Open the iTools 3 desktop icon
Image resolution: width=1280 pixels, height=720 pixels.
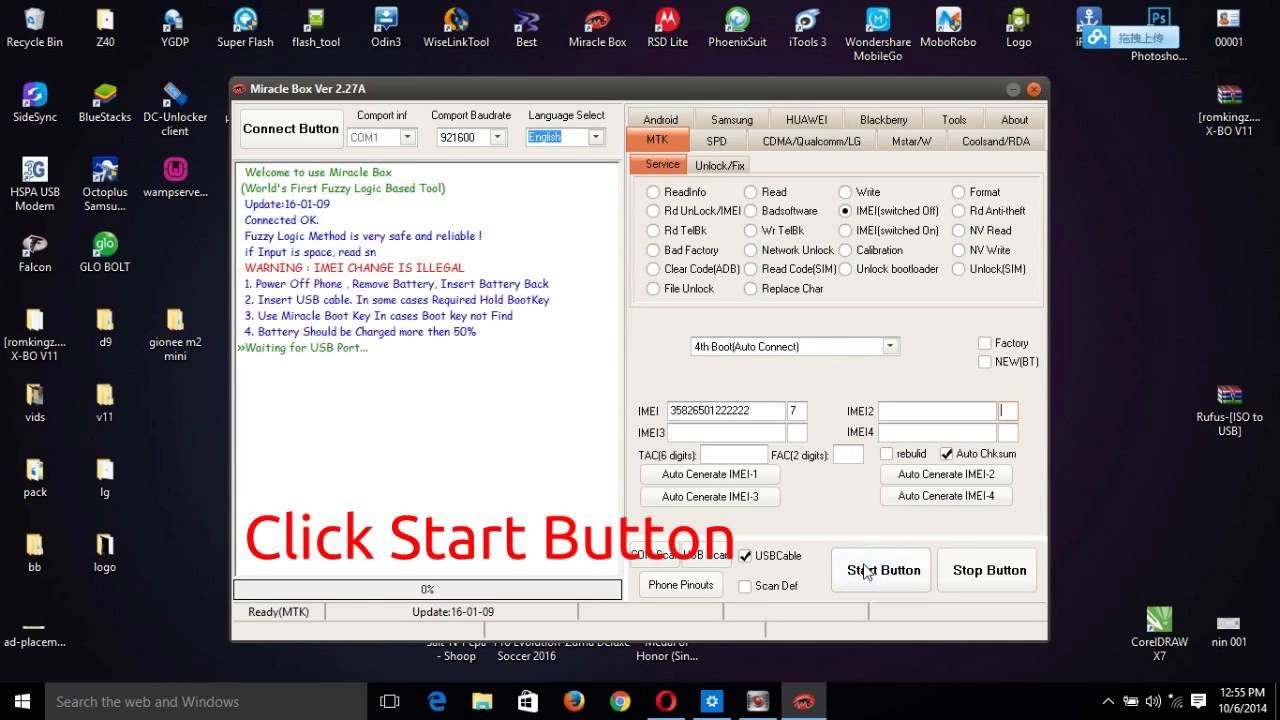[x=808, y=27]
